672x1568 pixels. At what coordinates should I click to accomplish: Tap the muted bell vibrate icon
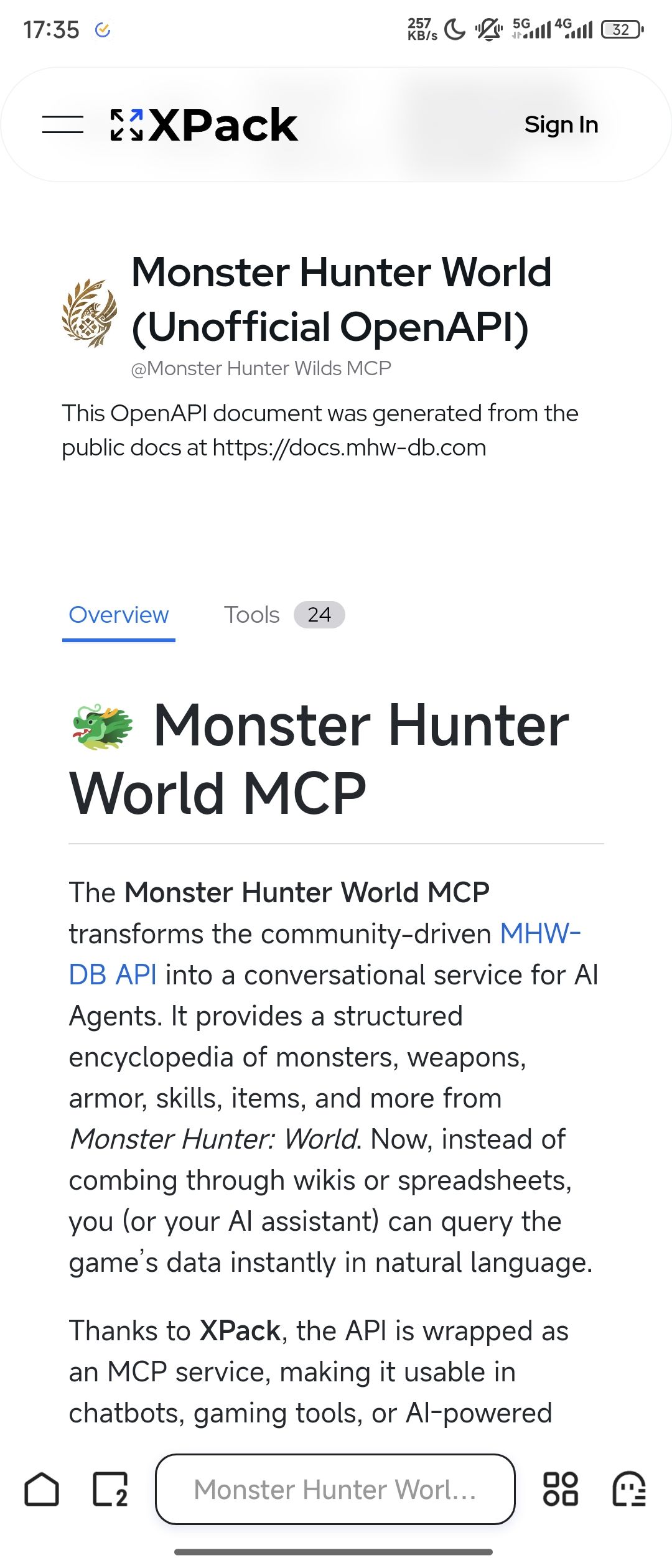489,29
